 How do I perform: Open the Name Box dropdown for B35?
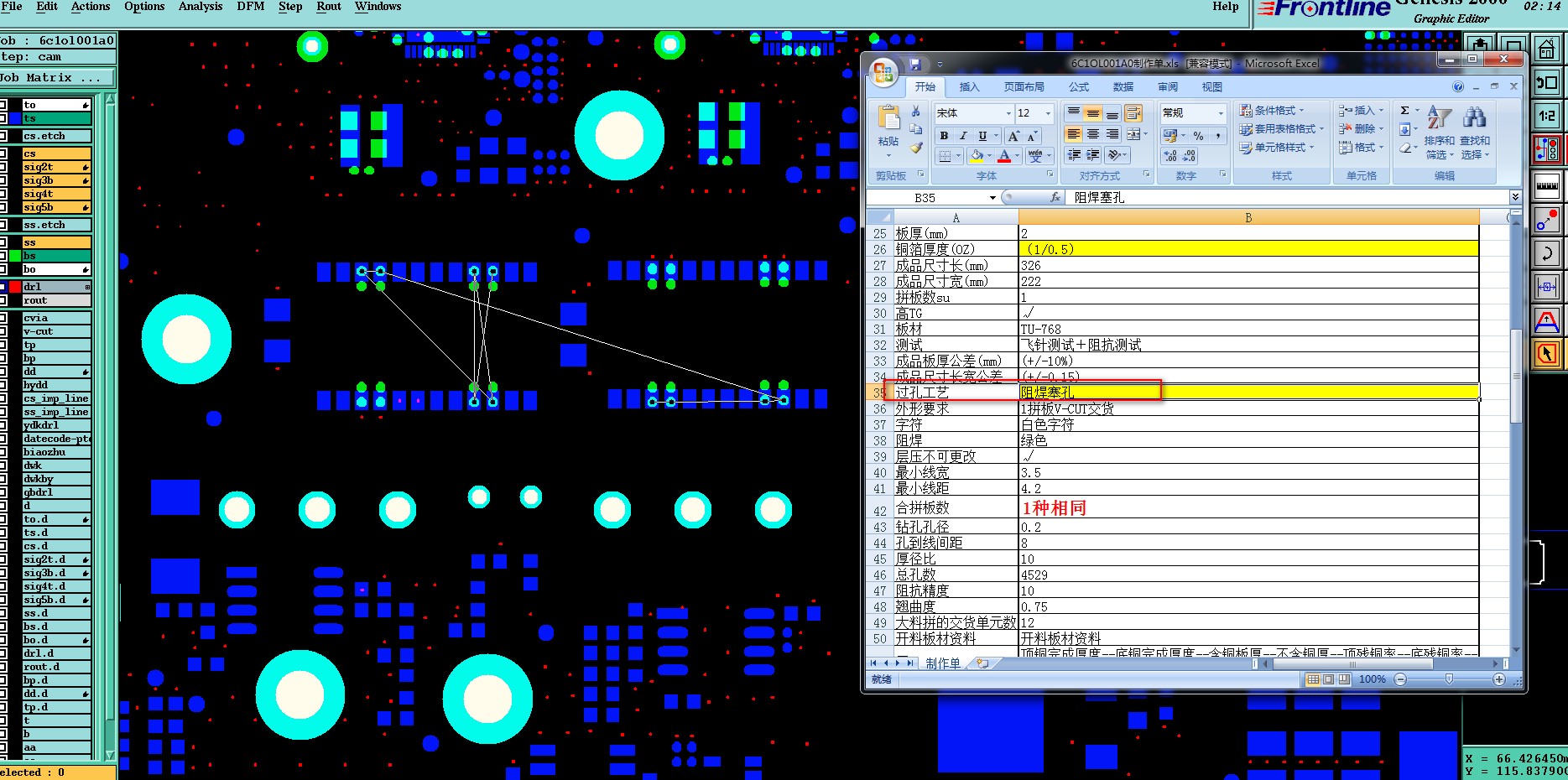(x=992, y=198)
